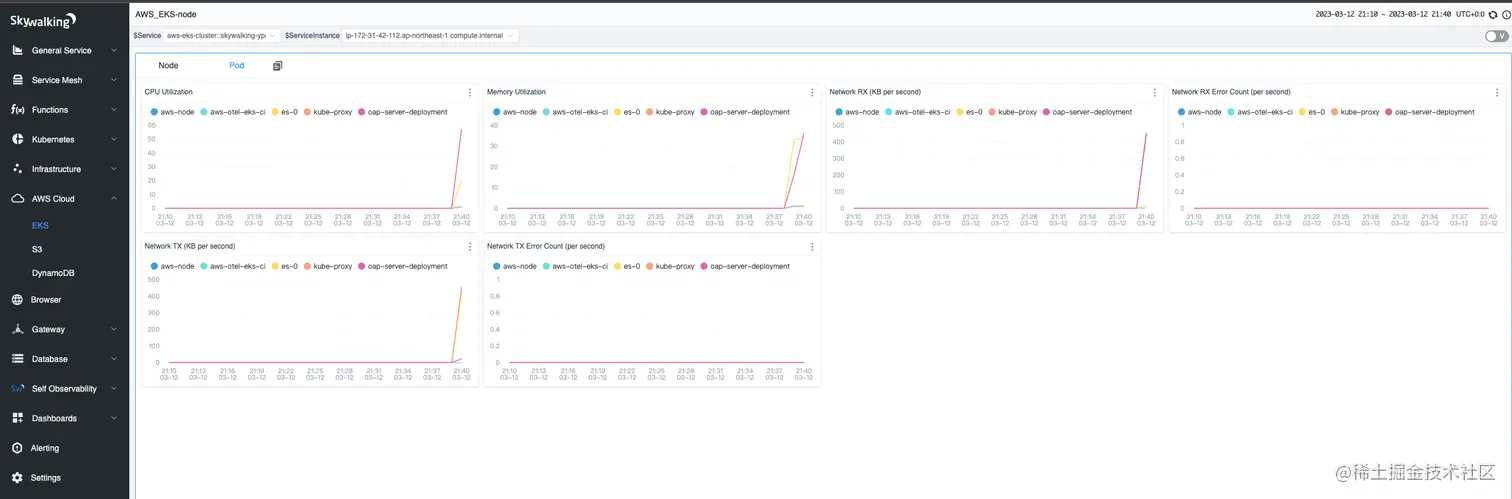This screenshot has width=1512, height=499.
Task: Open CPU Utilization widget three-dot menu
Action: click(470, 92)
